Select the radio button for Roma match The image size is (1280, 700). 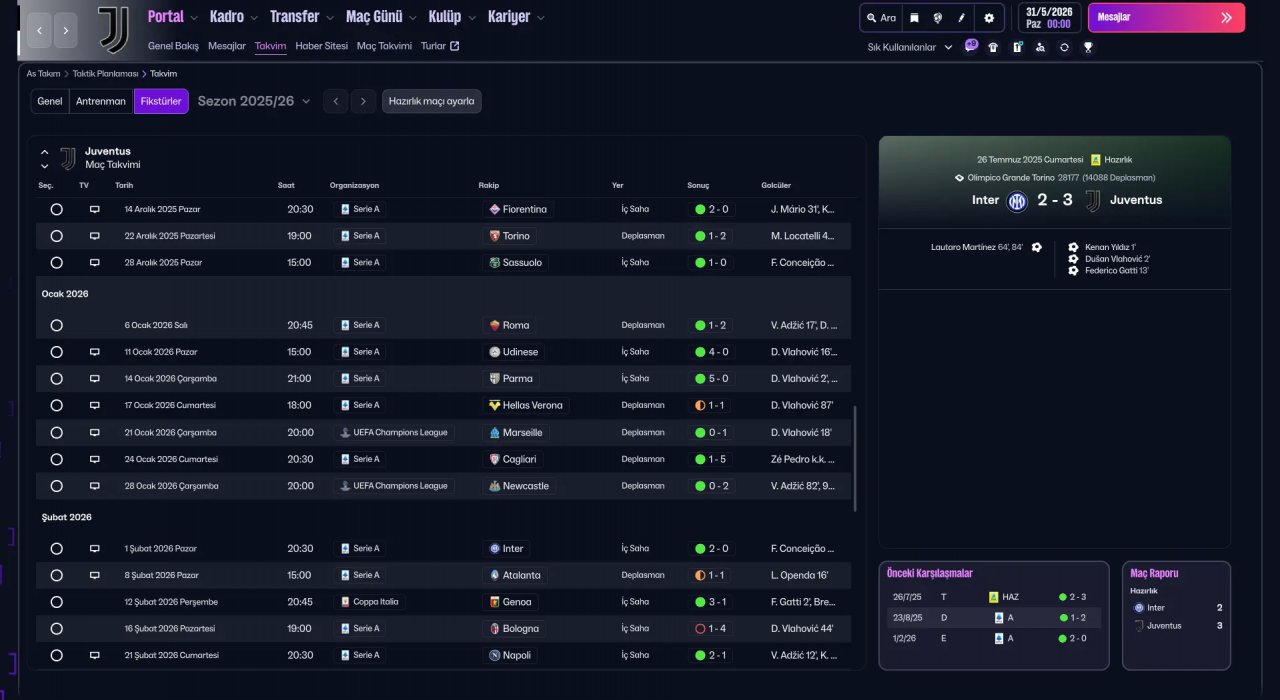coord(56,326)
